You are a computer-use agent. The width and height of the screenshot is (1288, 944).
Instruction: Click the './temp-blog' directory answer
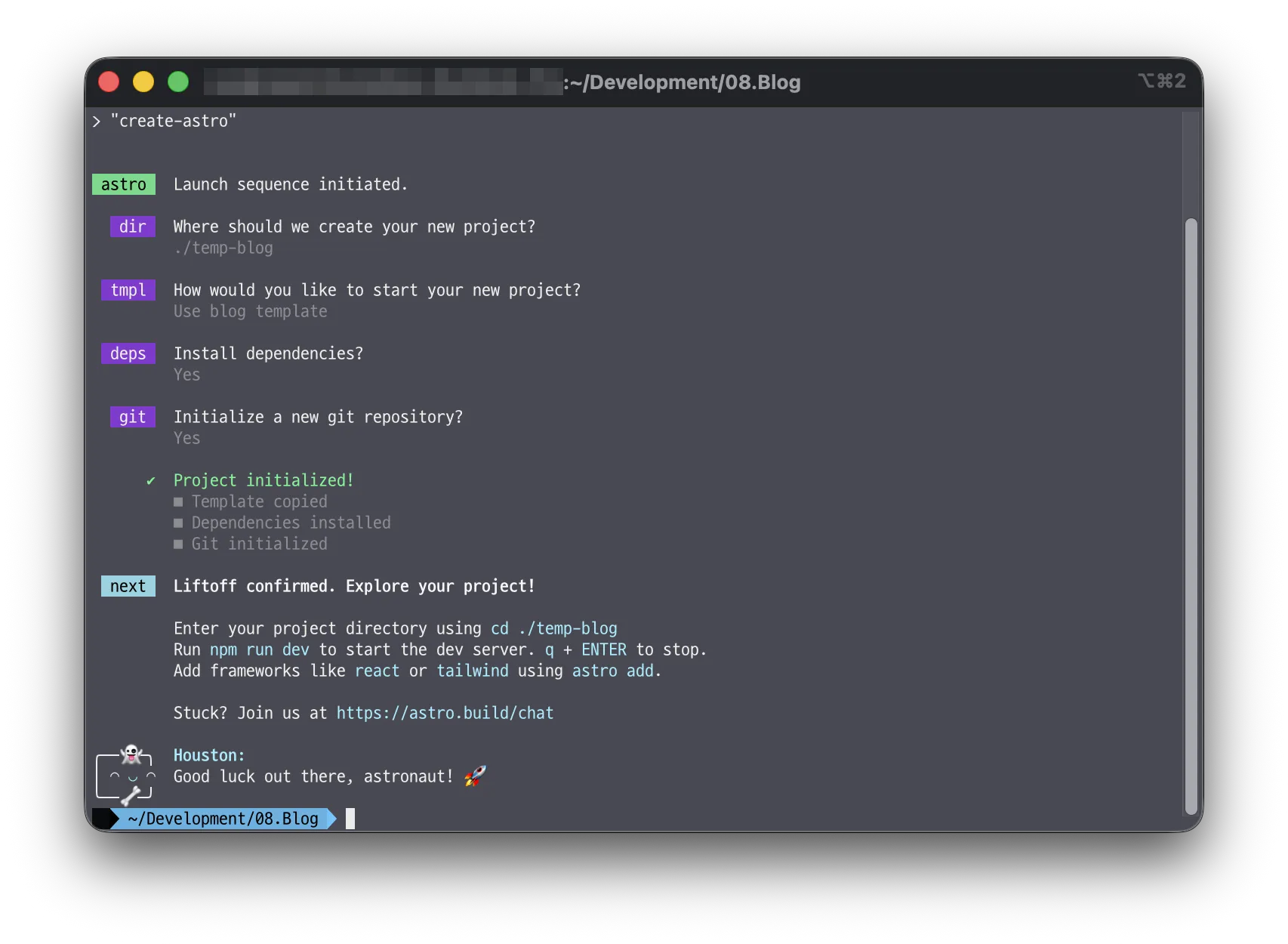point(223,248)
